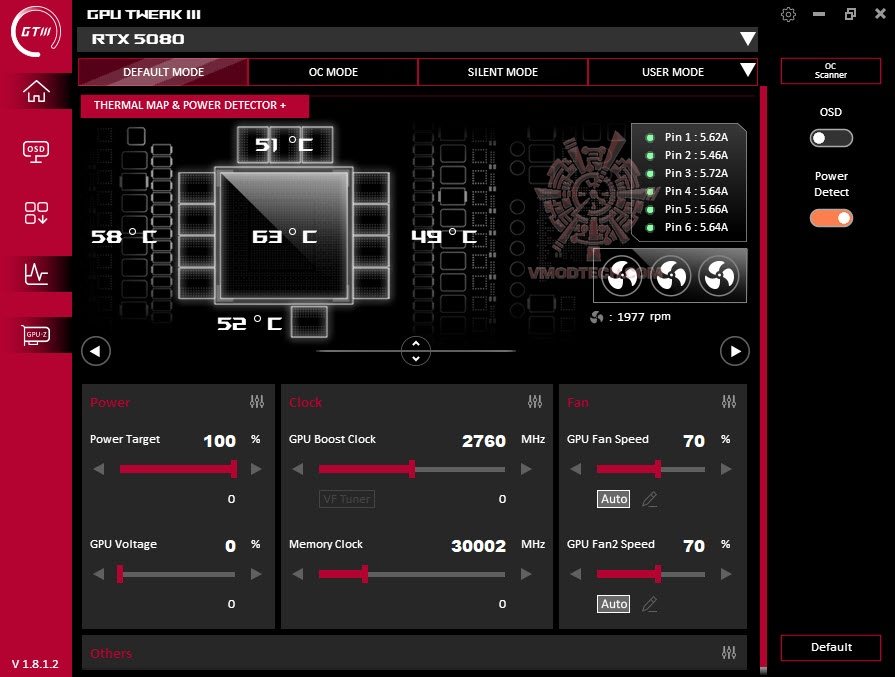The height and width of the screenshot is (677, 895).
Task: Switch to User Mode tab
Action: click(x=672, y=72)
